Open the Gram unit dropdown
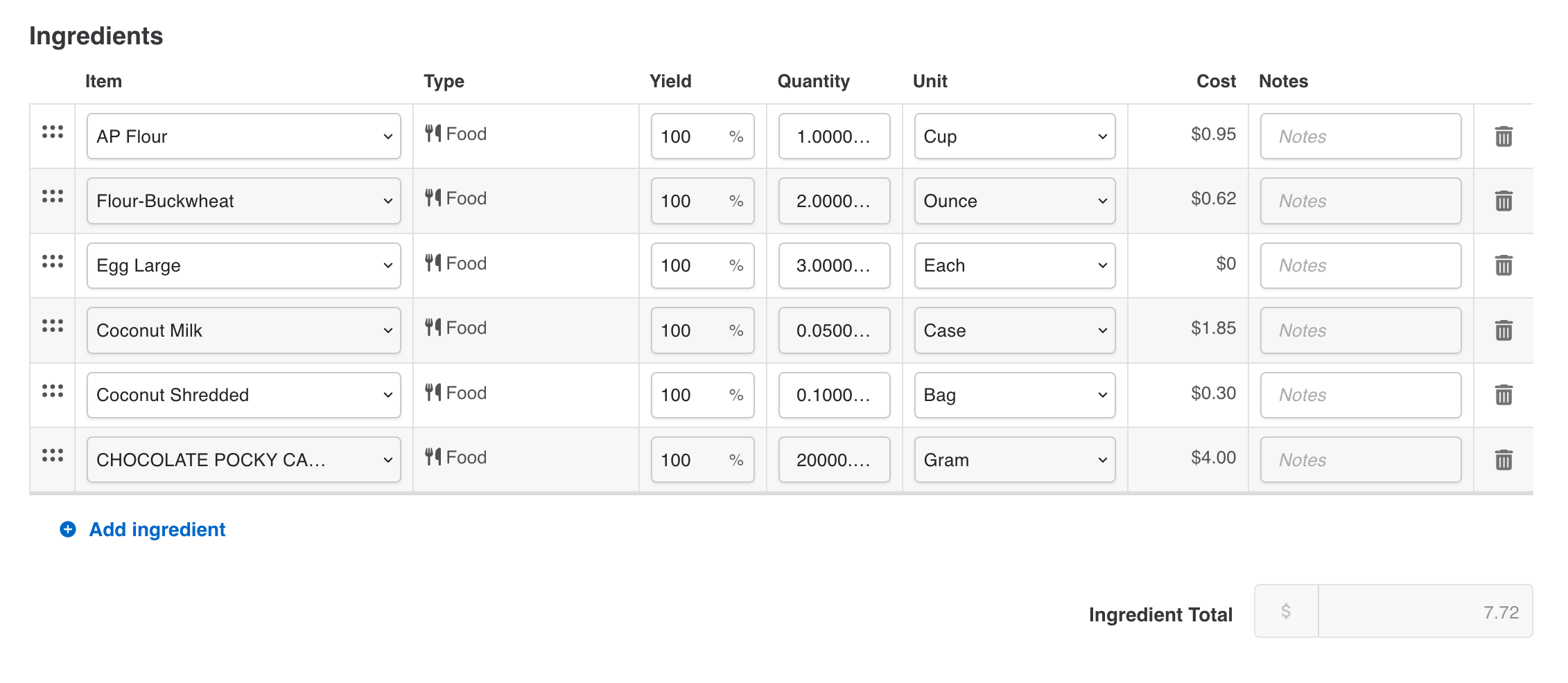Viewport: 1568px width, 683px height. tap(1014, 460)
